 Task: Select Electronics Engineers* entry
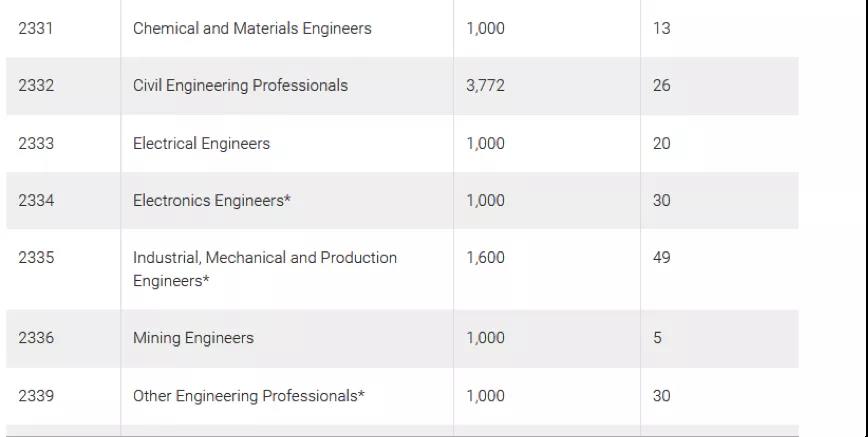[x=211, y=200]
